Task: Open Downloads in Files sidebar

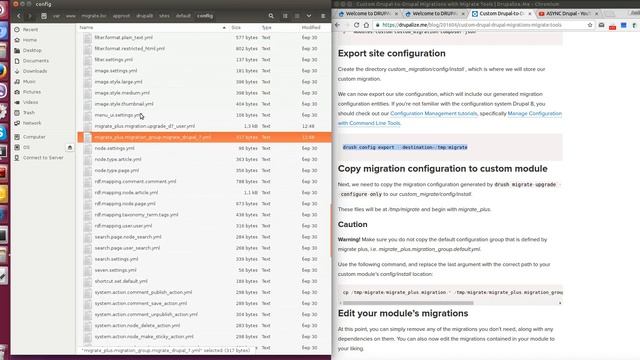Action: tap(35, 71)
